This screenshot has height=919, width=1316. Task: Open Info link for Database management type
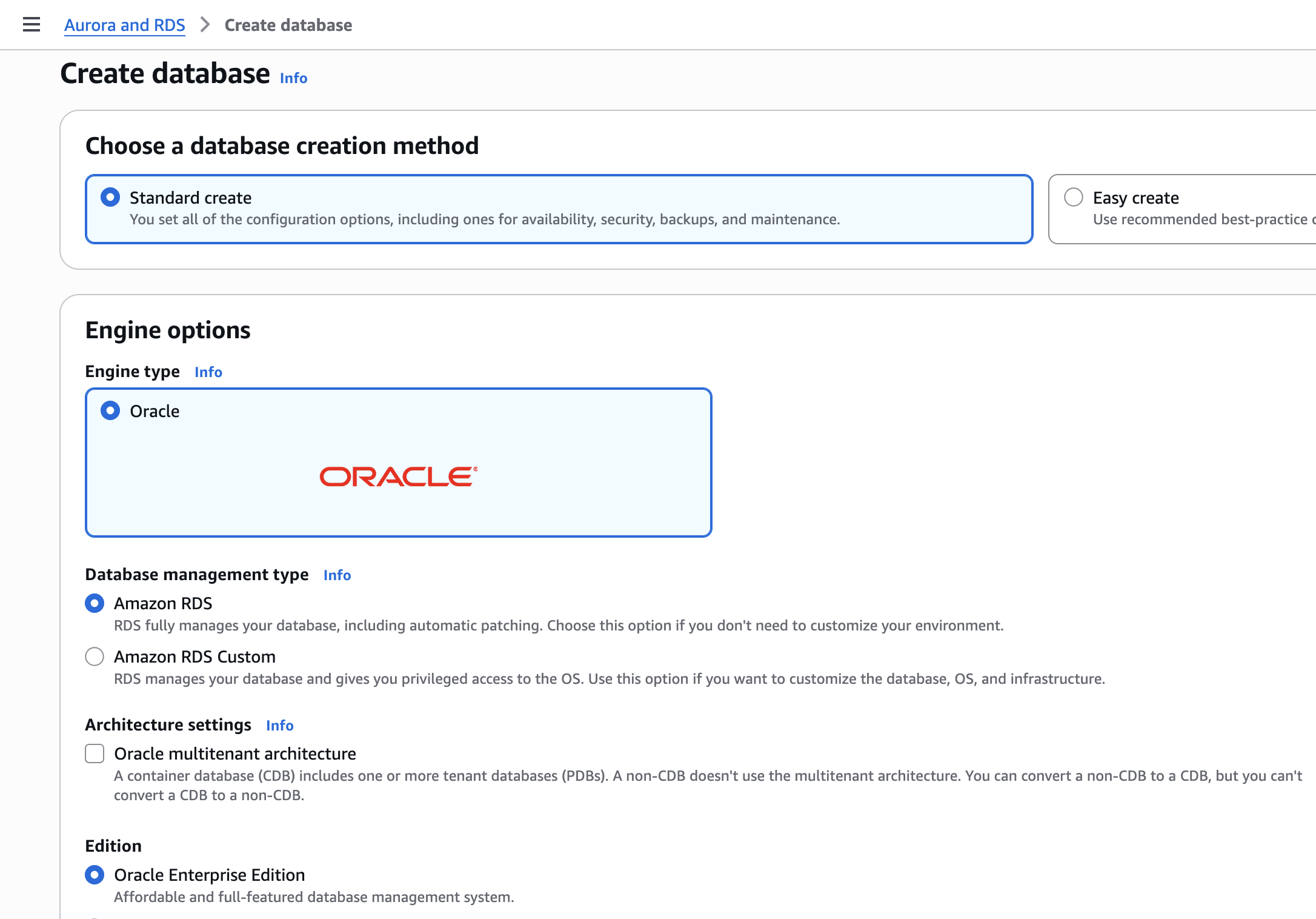[x=337, y=575]
